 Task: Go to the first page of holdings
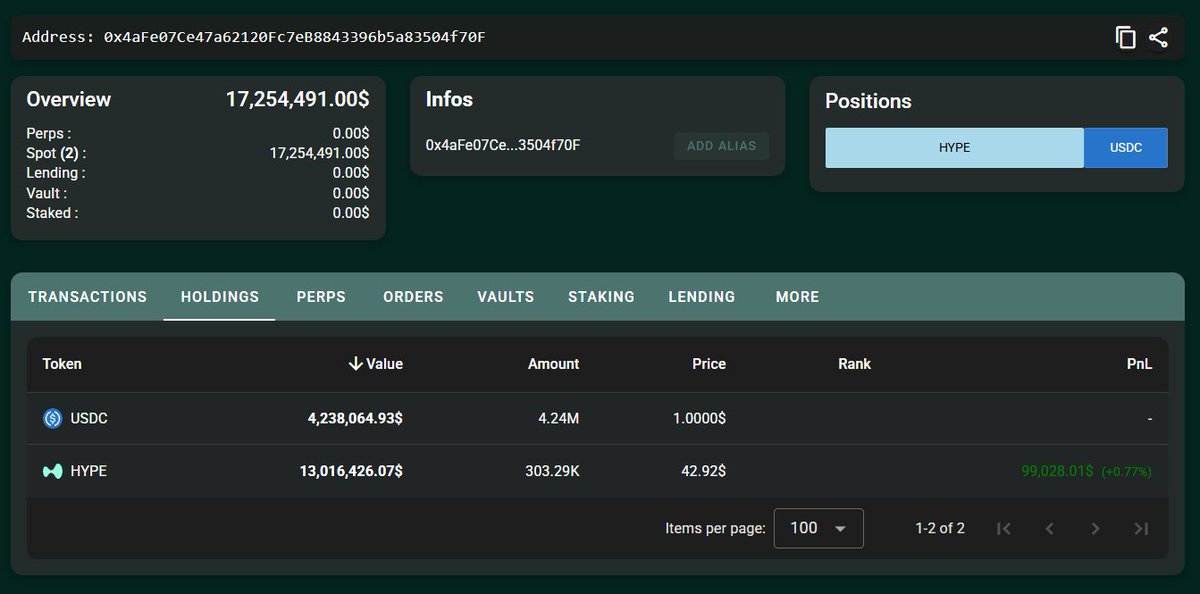pos(1004,528)
